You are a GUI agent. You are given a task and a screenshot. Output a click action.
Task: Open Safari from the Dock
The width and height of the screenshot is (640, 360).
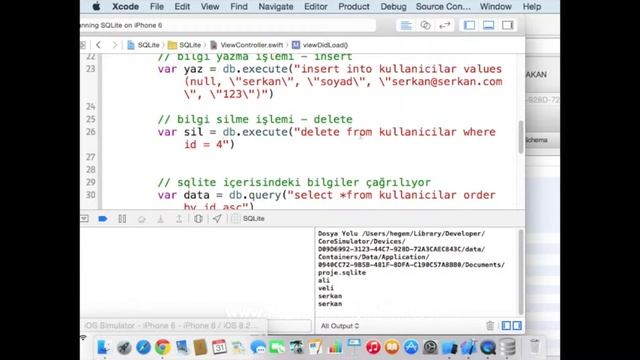[x=143, y=347]
